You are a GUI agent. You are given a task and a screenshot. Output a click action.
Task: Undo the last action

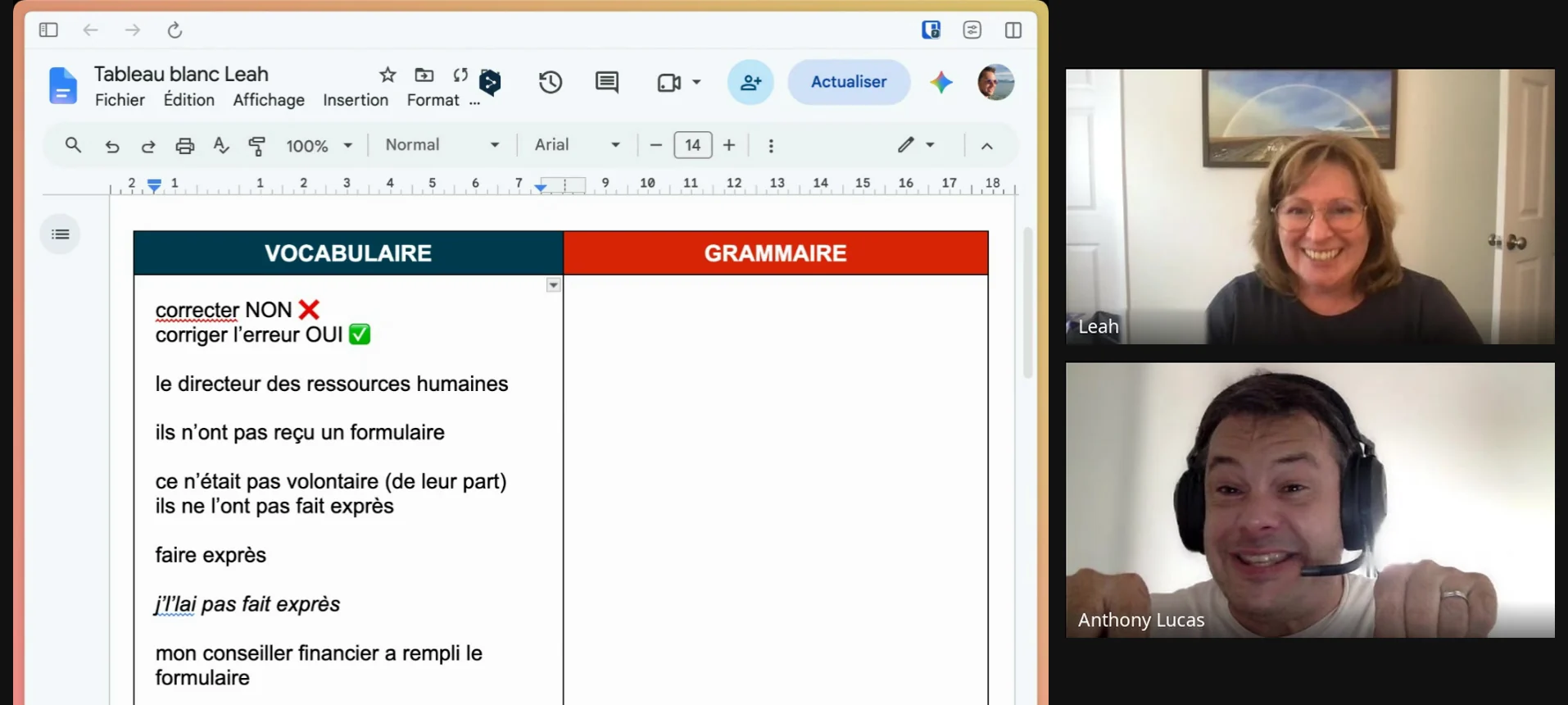[112, 146]
